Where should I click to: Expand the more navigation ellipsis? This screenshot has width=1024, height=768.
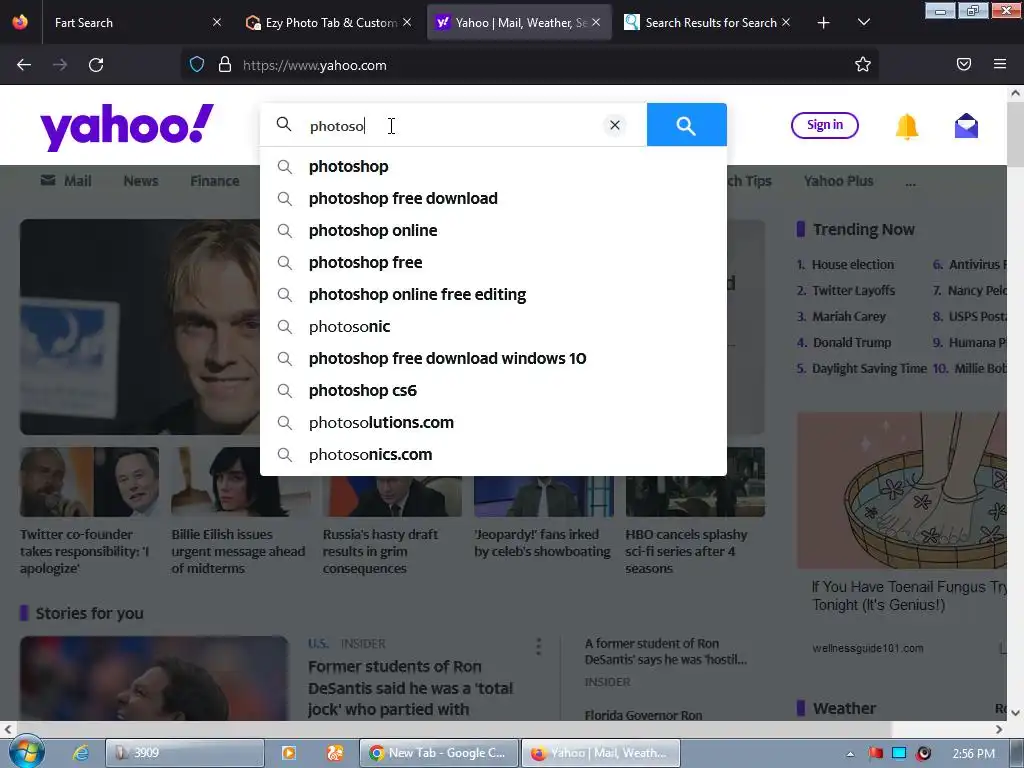[910, 183]
